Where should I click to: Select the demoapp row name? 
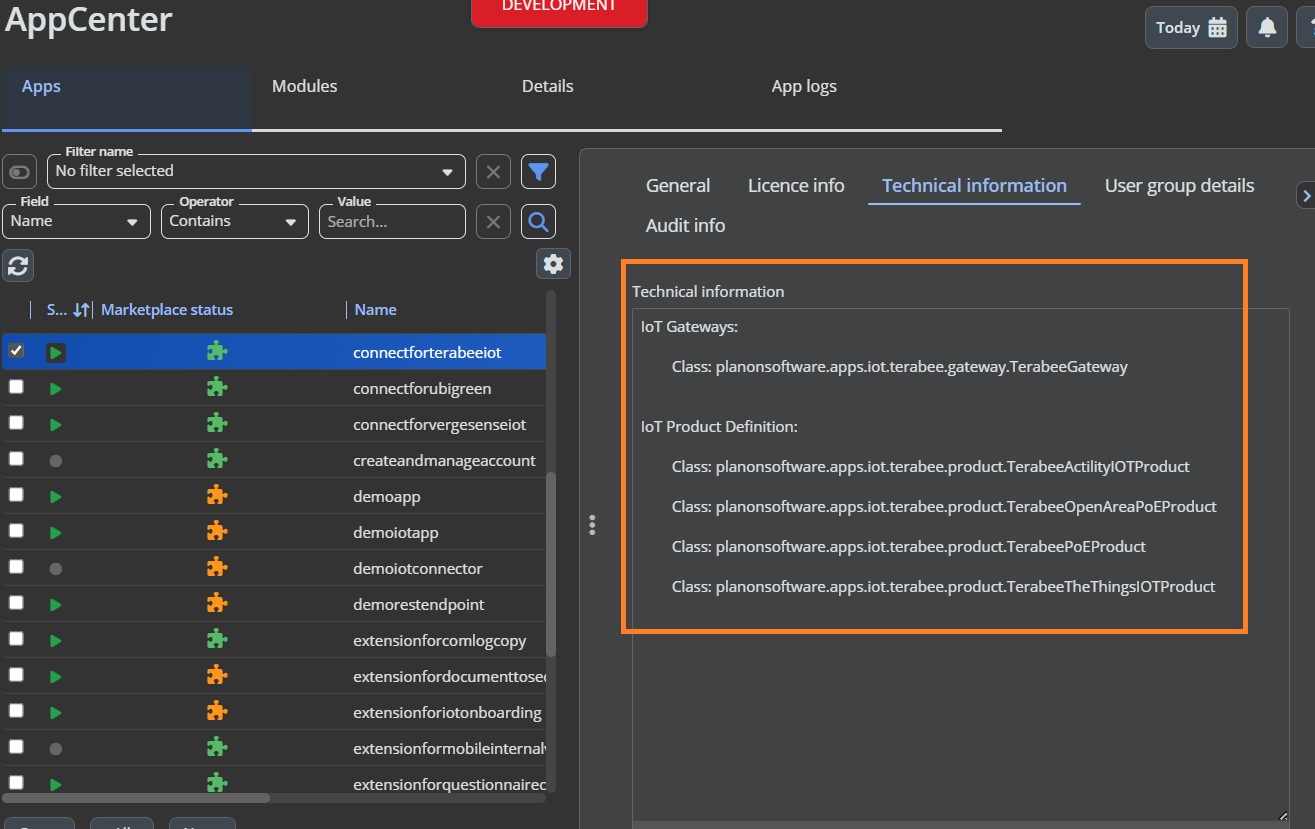tap(386, 496)
